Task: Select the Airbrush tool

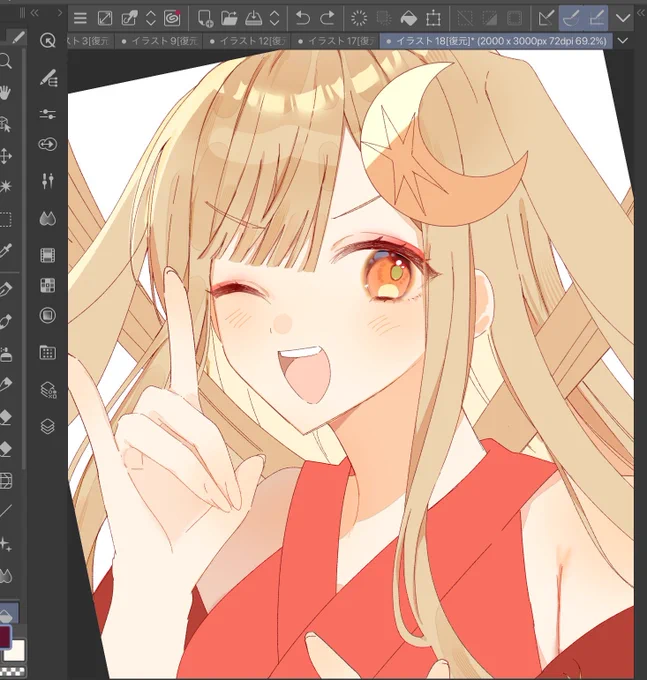Action: [5, 354]
